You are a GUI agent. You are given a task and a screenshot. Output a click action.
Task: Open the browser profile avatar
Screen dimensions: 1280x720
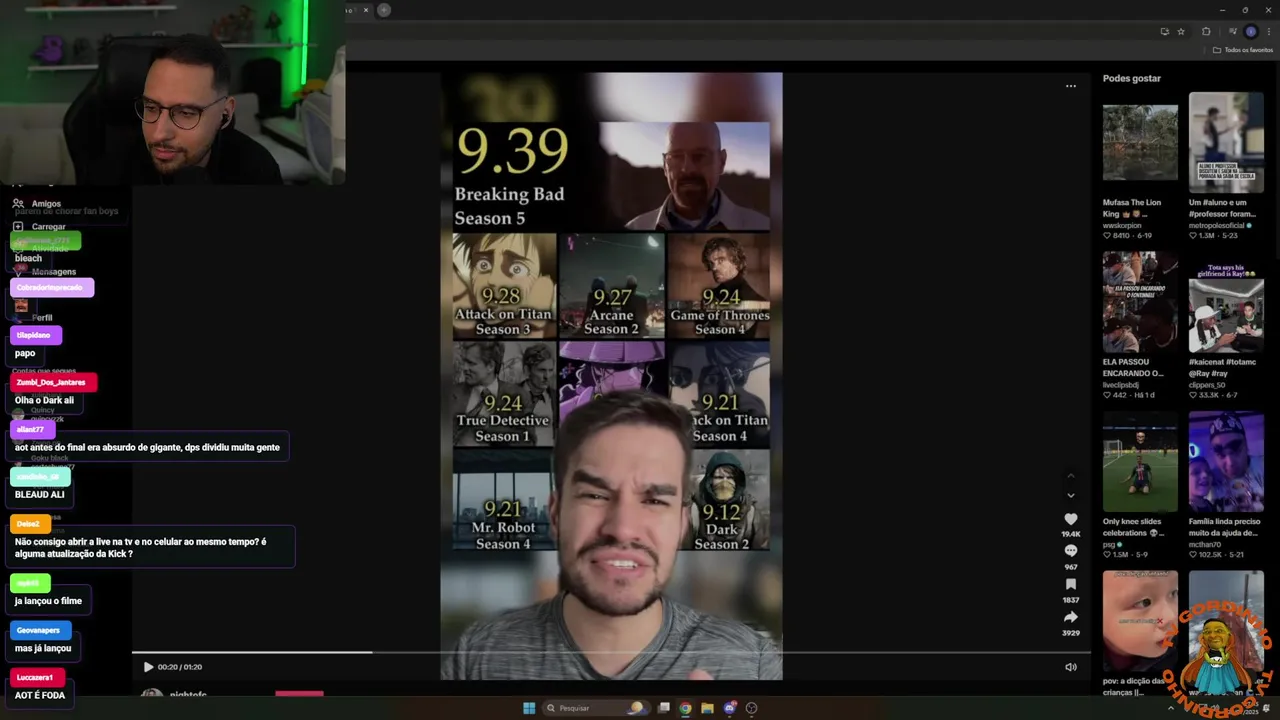click(x=1250, y=31)
